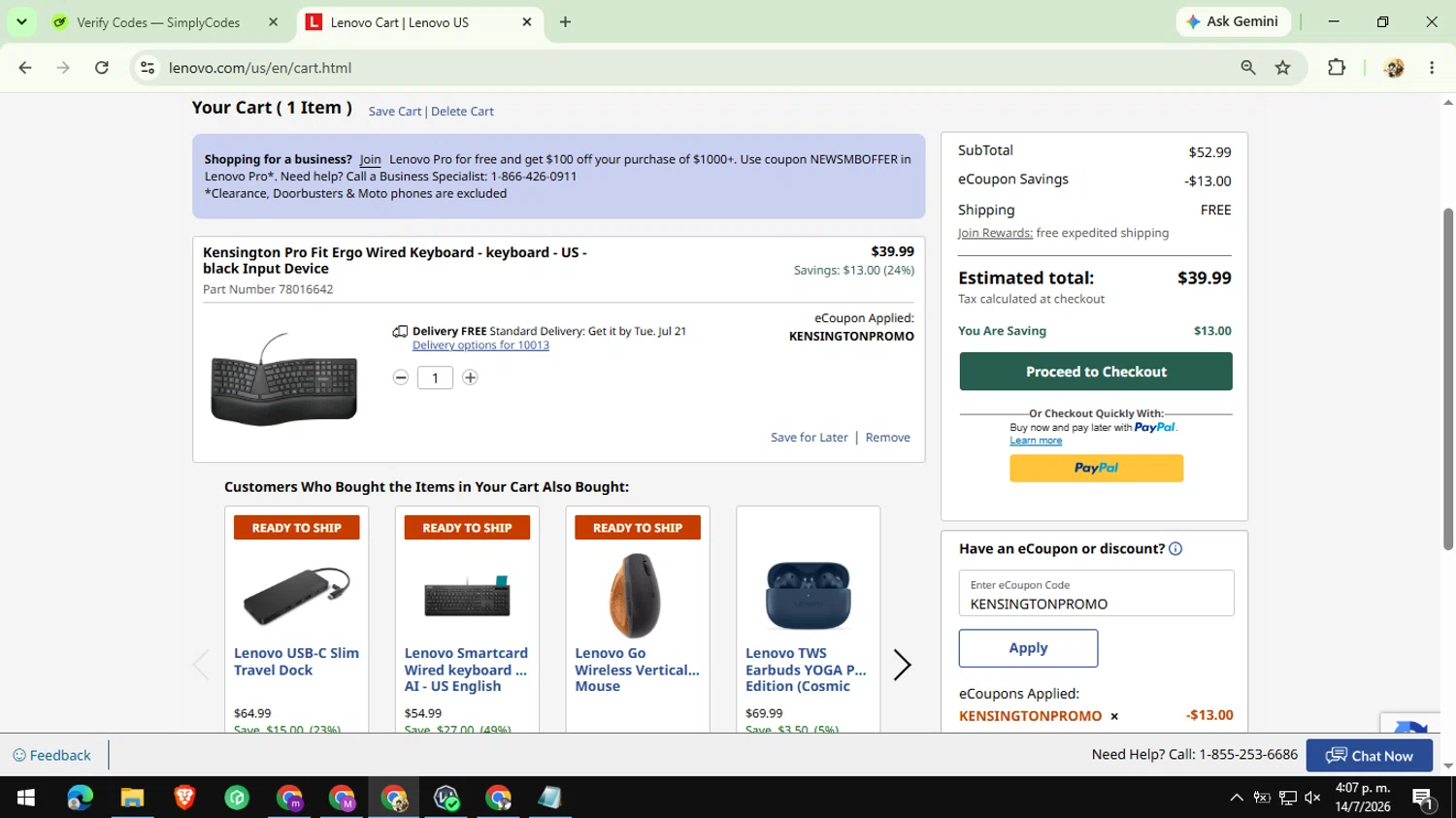The width and height of the screenshot is (1456, 818).
Task: Reload the Lenovo cart page
Action: (x=102, y=68)
